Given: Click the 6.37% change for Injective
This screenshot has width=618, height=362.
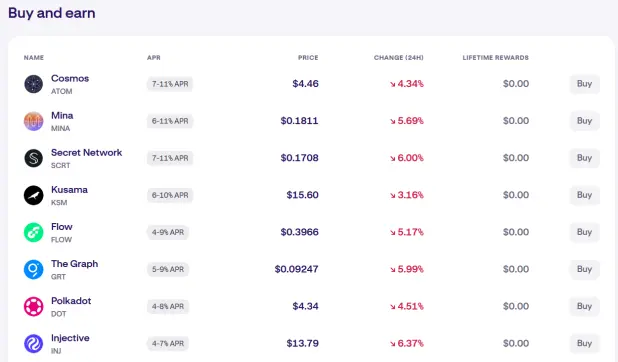Looking at the screenshot, I should (x=407, y=343).
